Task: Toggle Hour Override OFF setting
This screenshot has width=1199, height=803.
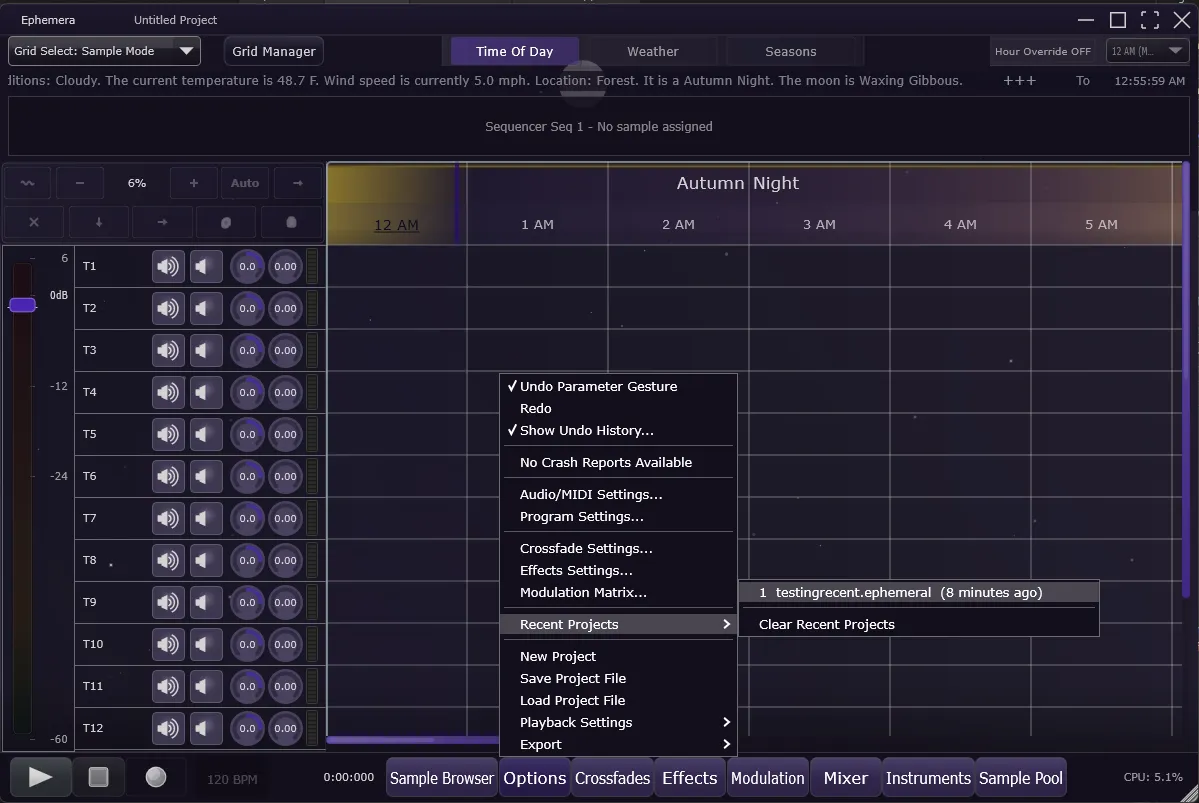Action: (1043, 50)
